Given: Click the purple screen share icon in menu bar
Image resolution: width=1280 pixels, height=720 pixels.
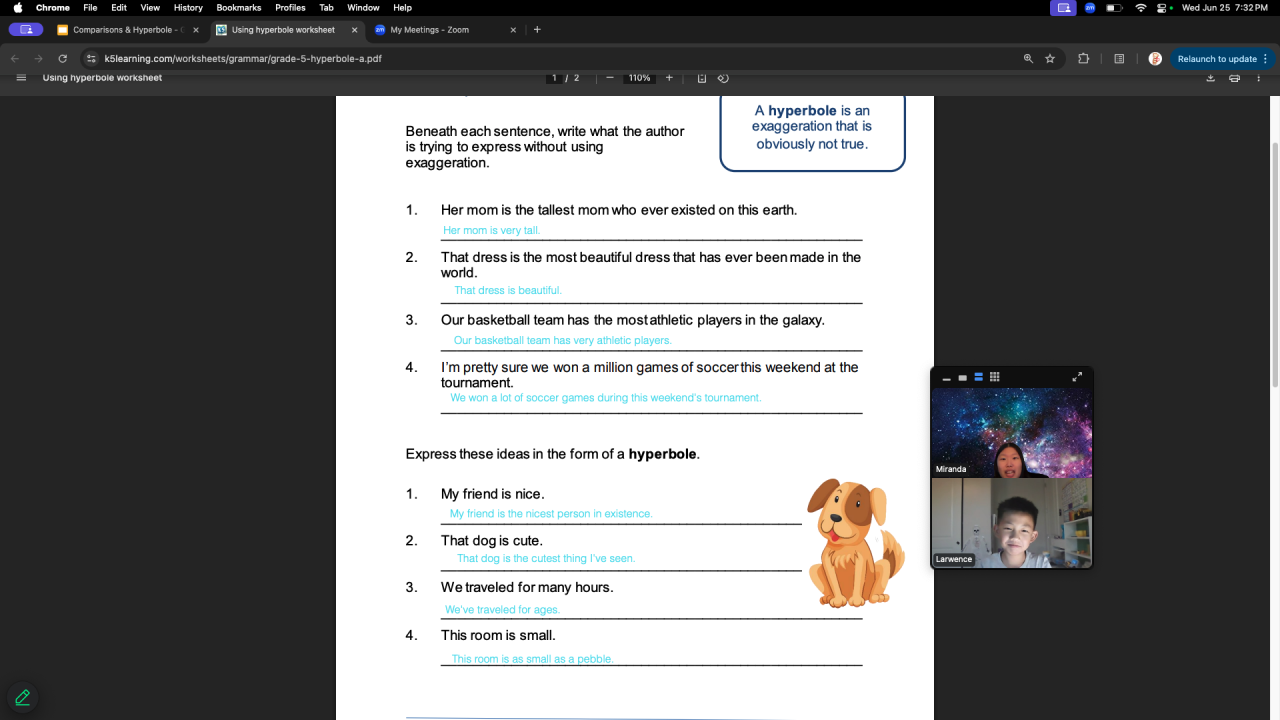Looking at the screenshot, I should pos(1063,8).
